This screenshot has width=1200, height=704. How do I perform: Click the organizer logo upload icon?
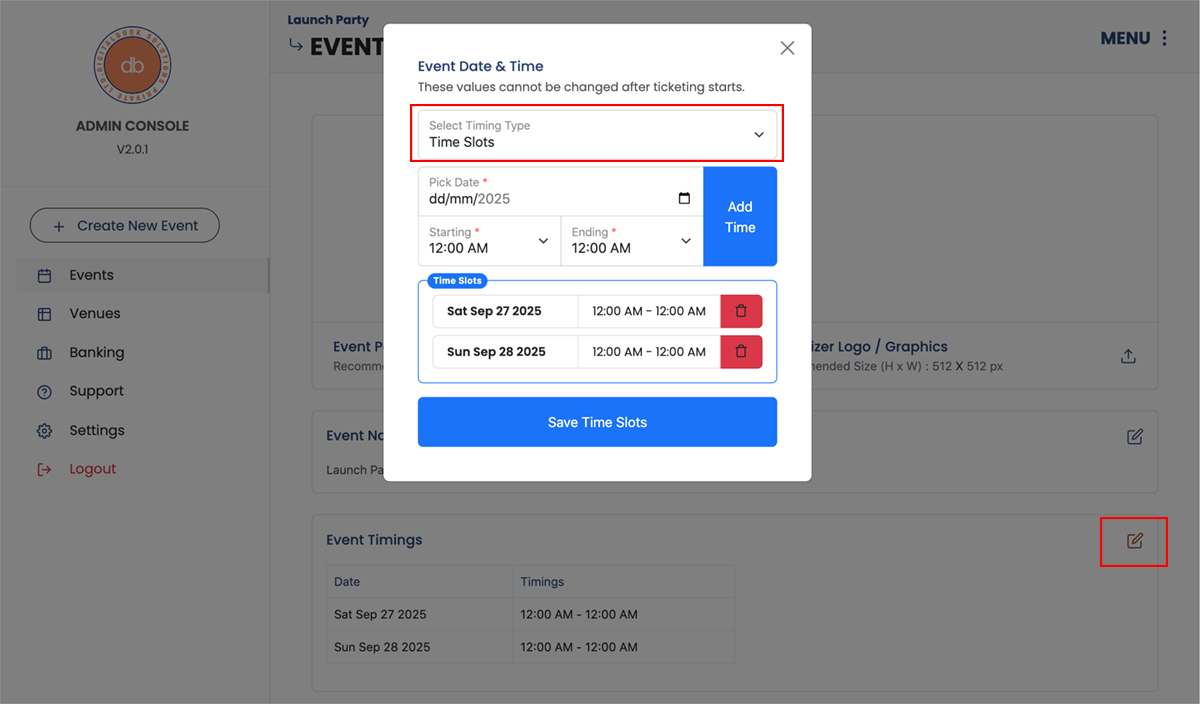click(1128, 357)
